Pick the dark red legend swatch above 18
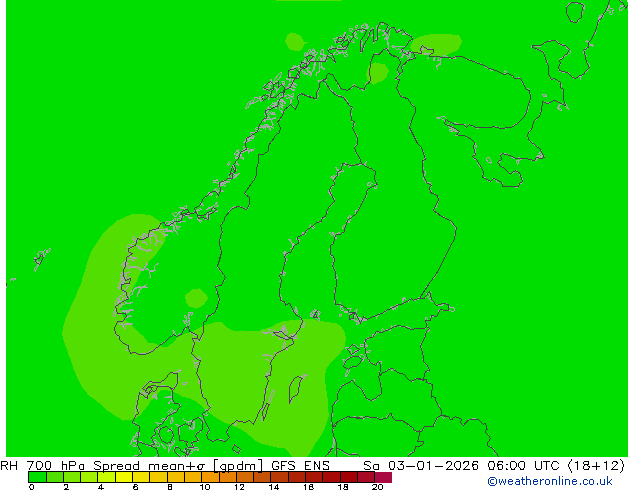 click(x=349, y=477)
